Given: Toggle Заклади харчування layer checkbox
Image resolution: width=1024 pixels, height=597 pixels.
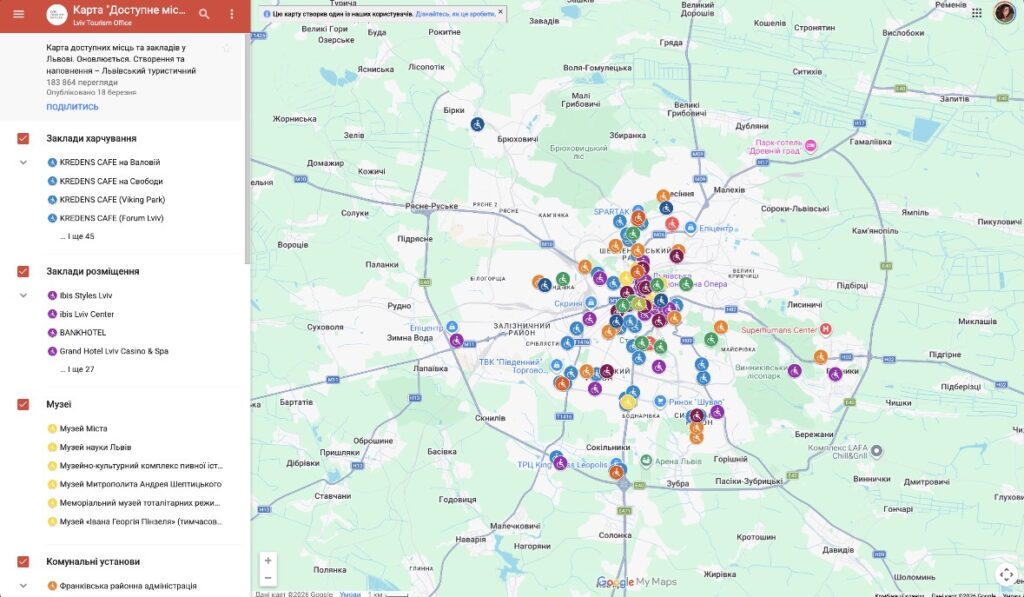Looking at the screenshot, I should (23, 138).
